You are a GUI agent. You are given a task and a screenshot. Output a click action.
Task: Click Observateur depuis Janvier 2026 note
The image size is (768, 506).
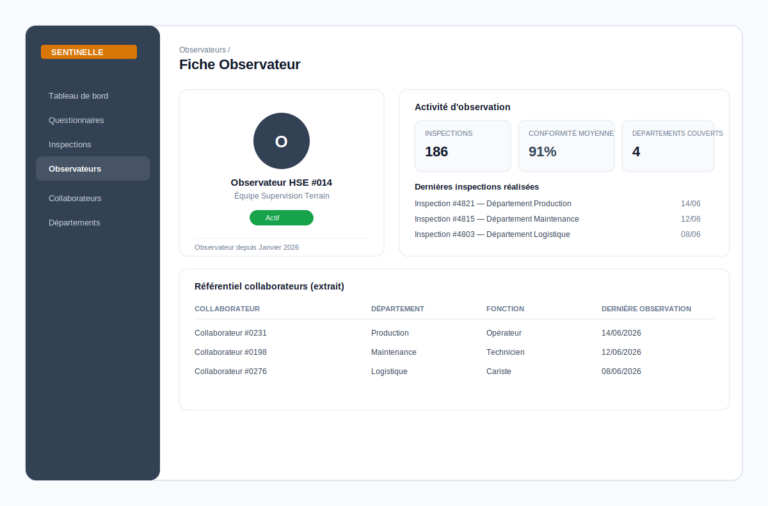[246, 247]
